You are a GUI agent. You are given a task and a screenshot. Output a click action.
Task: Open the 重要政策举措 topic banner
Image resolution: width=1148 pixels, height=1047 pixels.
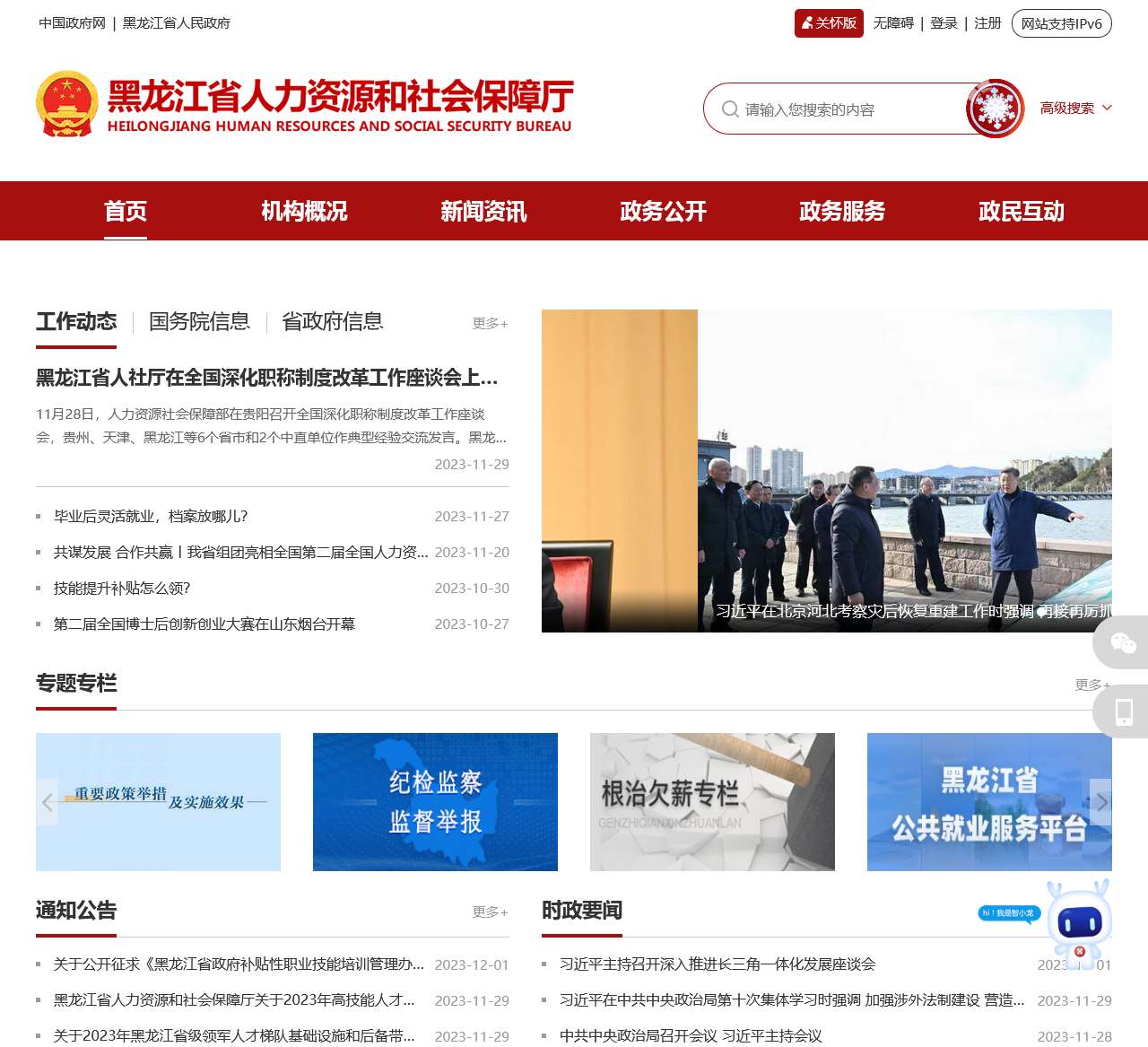click(x=158, y=802)
